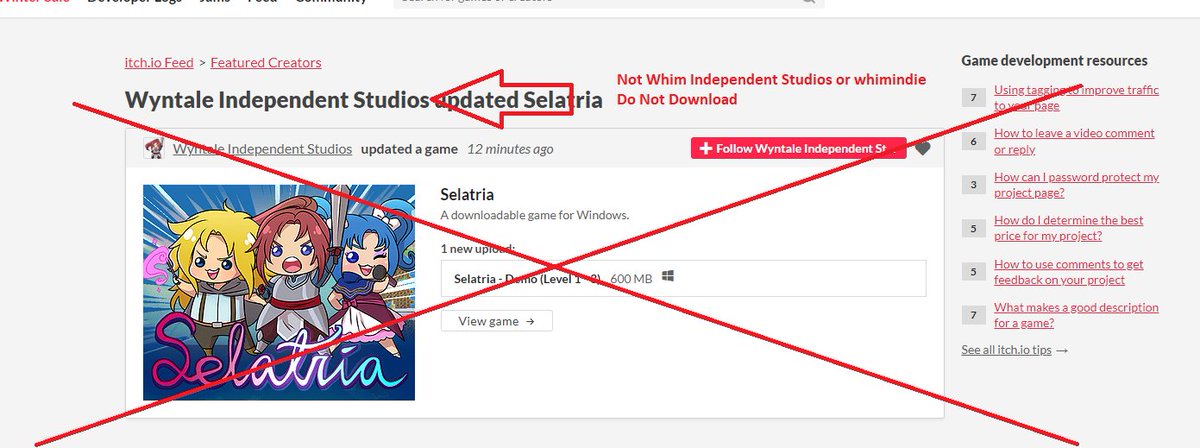Follow Wyntale Independent Studios
The height and width of the screenshot is (448, 1200).
(x=798, y=148)
